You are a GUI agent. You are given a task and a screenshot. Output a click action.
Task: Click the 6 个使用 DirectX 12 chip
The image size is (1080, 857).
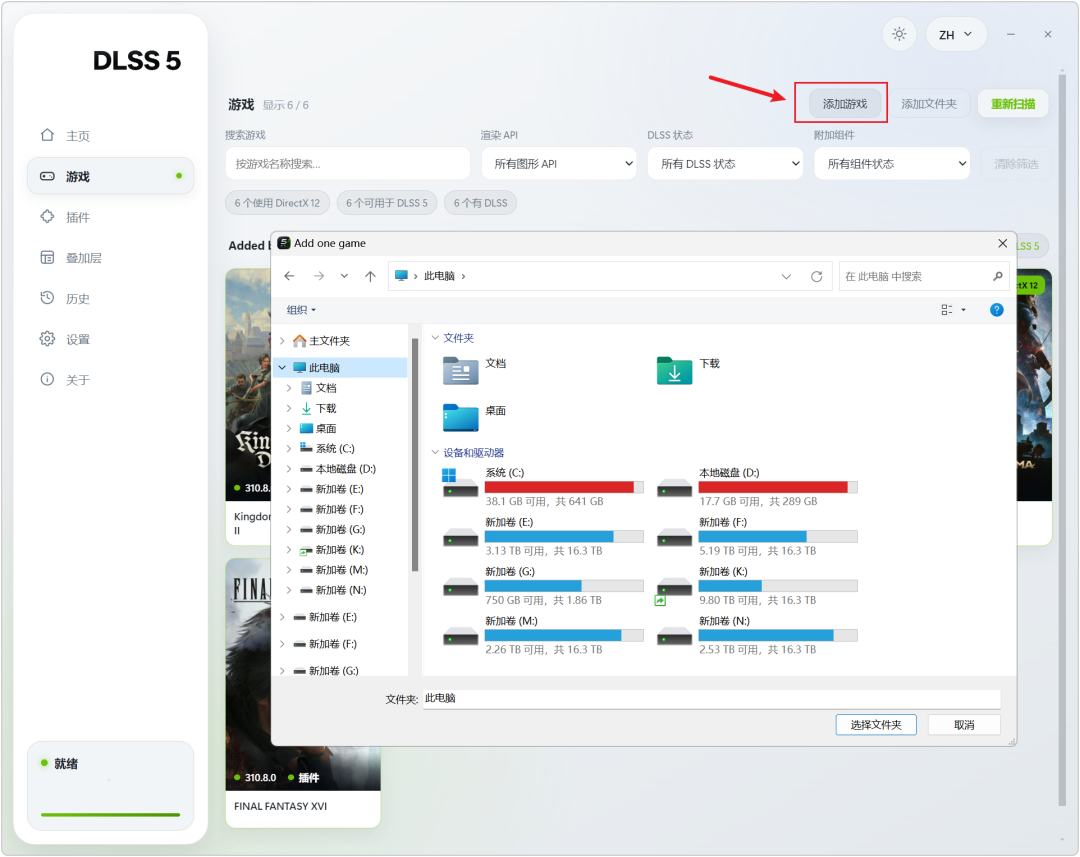(x=277, y=203)
